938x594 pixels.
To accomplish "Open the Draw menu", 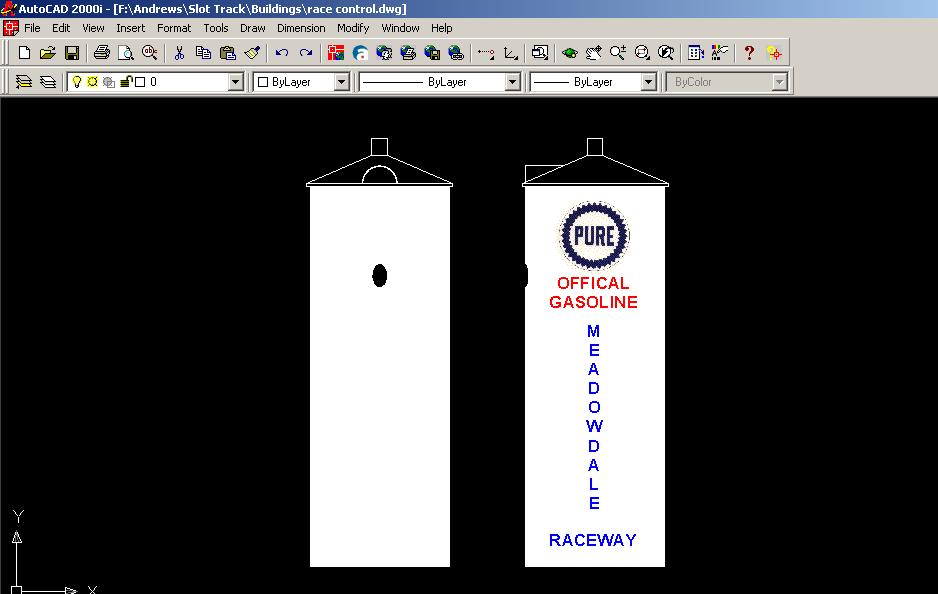I will (252, 28).
